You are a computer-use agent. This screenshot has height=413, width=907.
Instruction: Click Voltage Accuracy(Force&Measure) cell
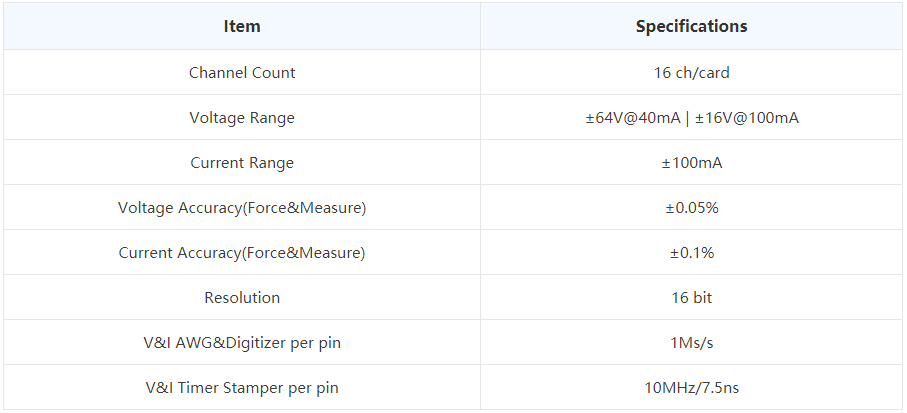tap(242, 208)
